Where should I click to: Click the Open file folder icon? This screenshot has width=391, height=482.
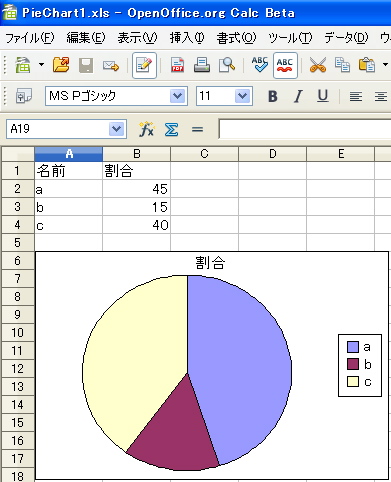[x=61, y=65]
